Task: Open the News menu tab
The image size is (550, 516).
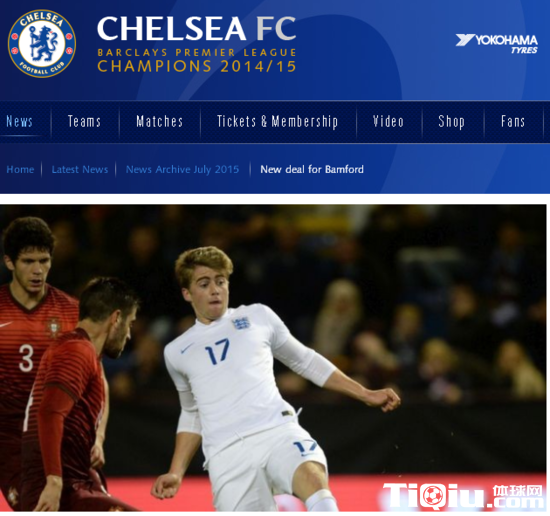Action: pos(19,121)
